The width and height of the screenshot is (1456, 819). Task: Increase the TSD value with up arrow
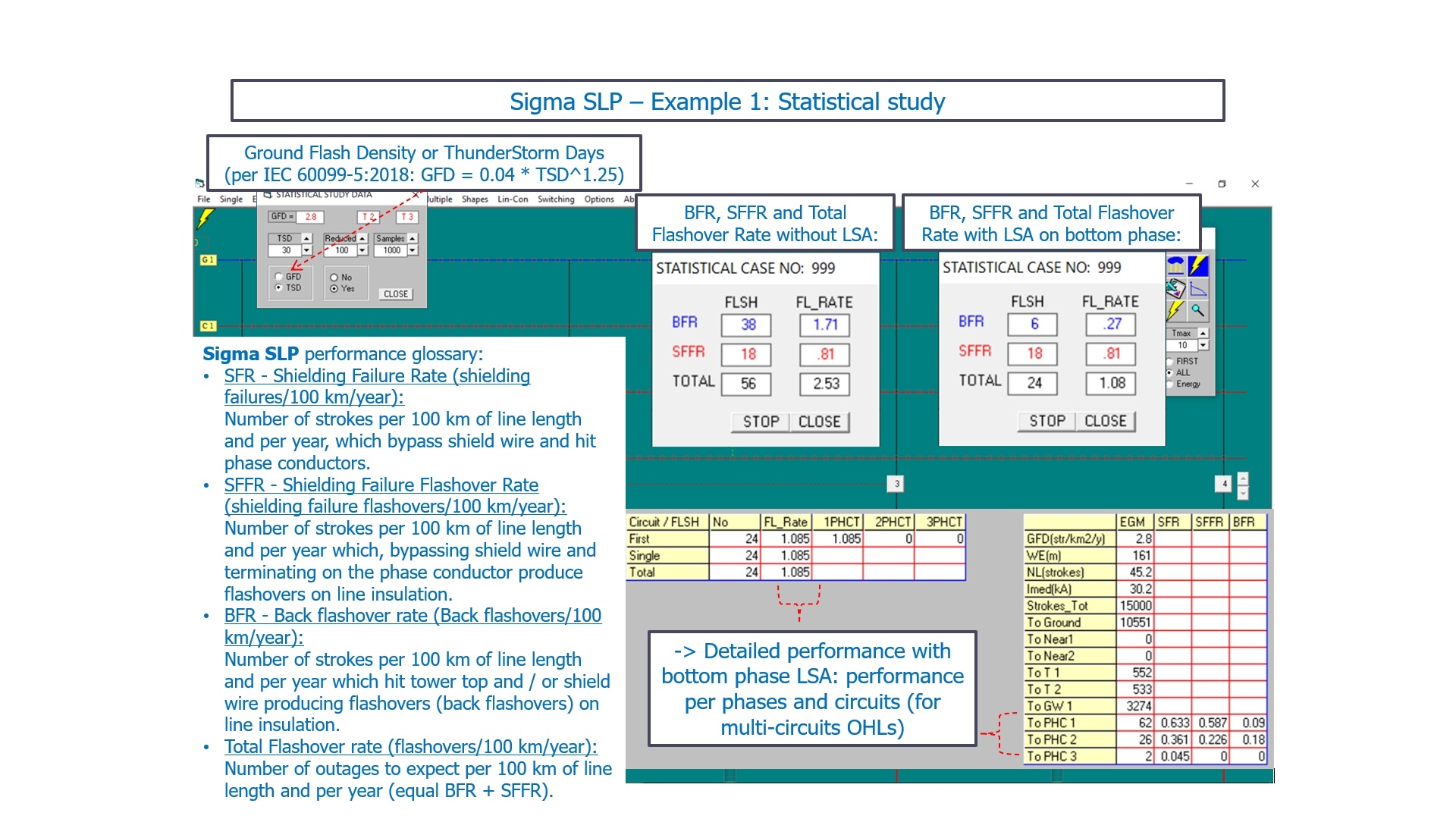306,239
